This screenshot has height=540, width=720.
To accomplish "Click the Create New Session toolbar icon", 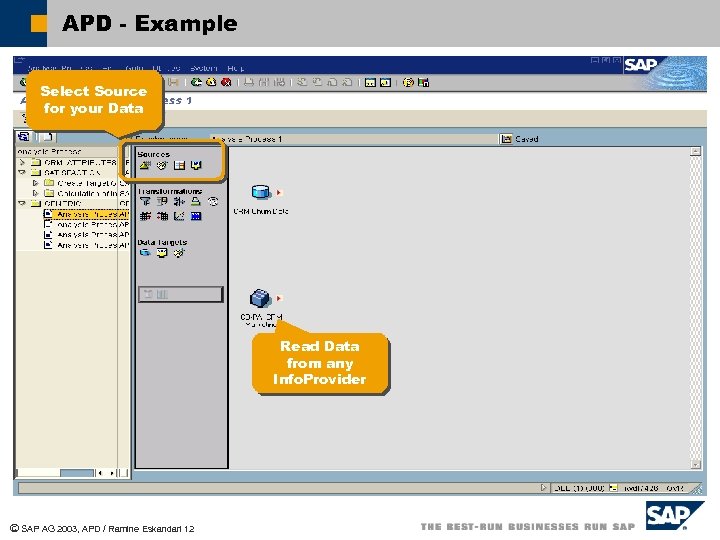I will pyautogui.click(x=370, y=82).
